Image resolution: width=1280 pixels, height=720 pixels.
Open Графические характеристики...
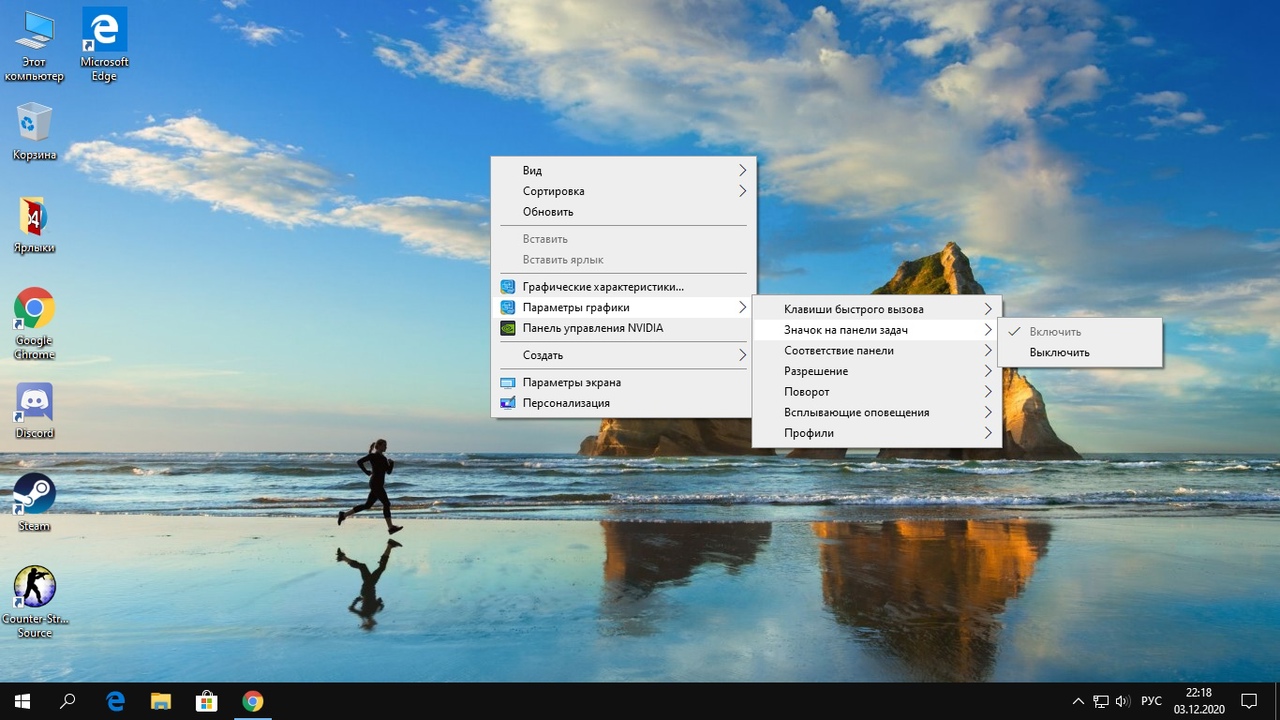pyautogui.click(x=624, y=287)
